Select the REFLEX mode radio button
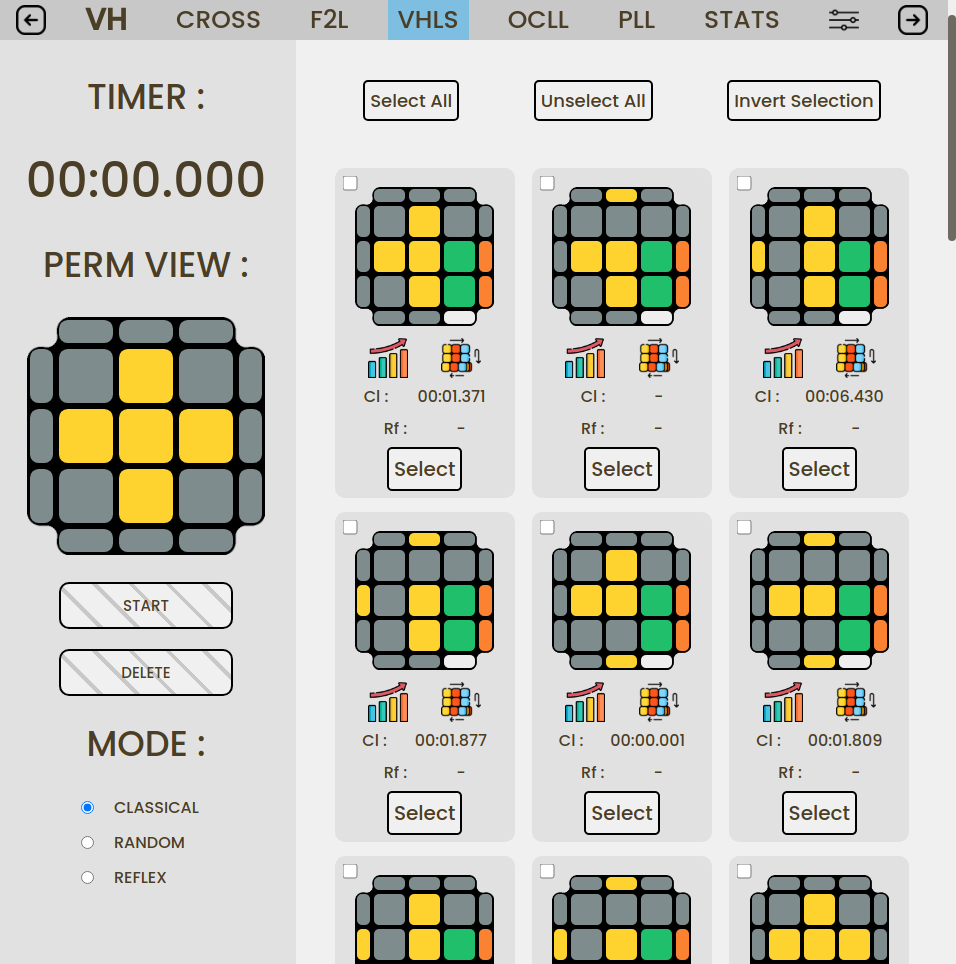956x964 pixels. coord(88,878)
